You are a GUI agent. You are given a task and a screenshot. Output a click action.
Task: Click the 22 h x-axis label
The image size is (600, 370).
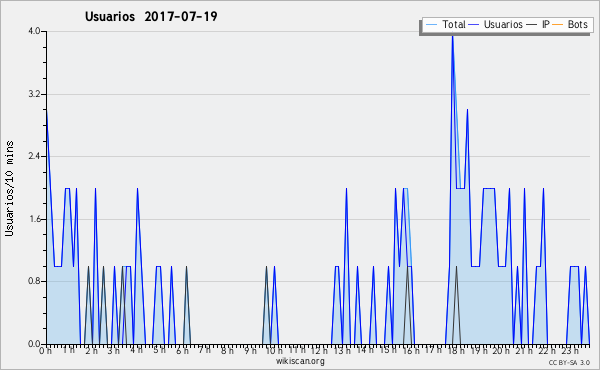pos(546,351)
